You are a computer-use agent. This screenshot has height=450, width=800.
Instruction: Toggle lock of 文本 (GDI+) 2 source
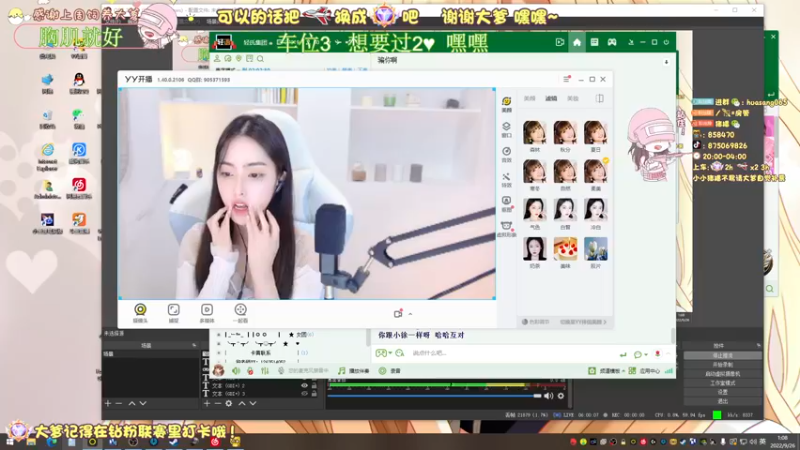[314, 386]
